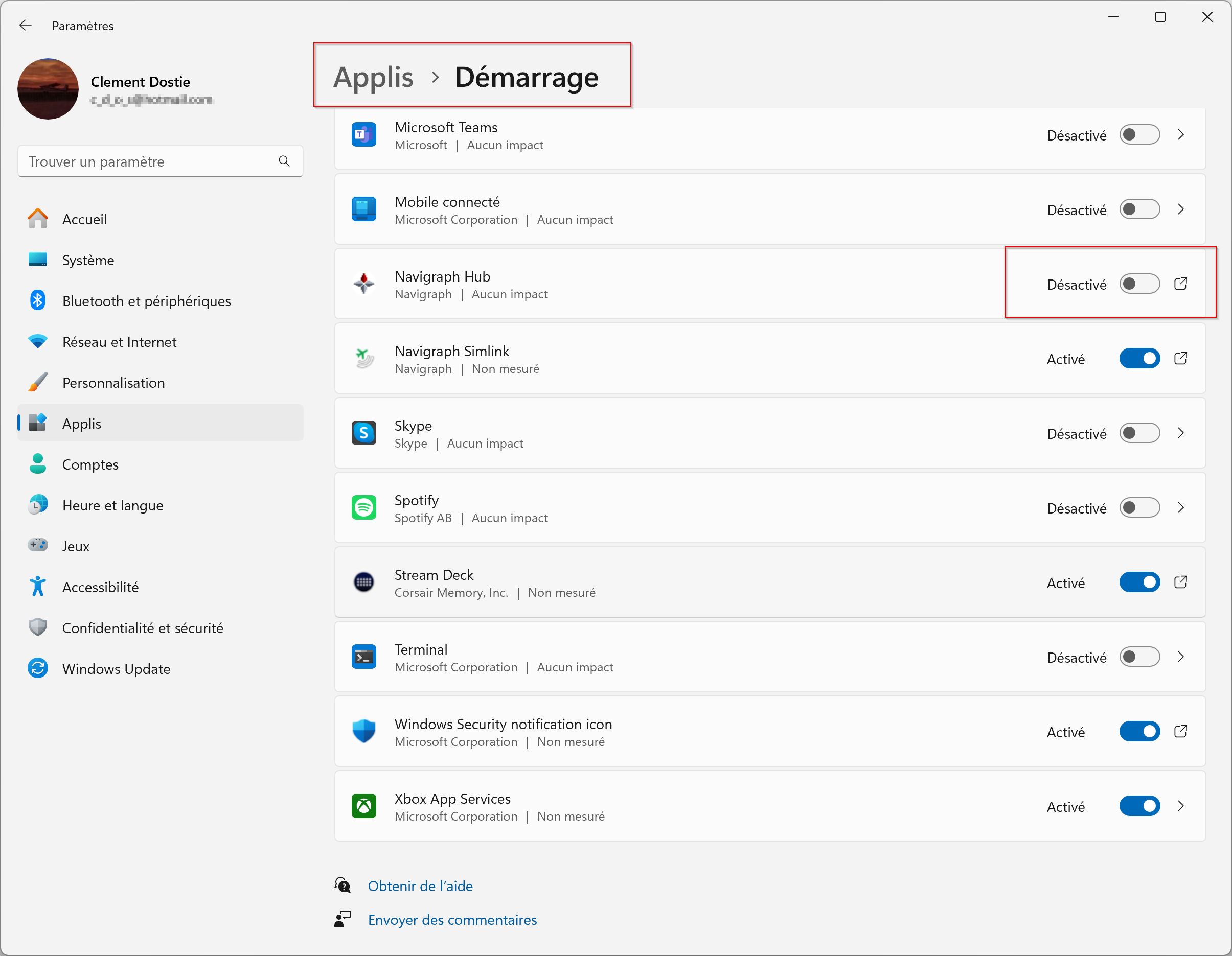Disable Xbox App Services startup toggle
The image size is (1232, 956).
(1139, 805)
